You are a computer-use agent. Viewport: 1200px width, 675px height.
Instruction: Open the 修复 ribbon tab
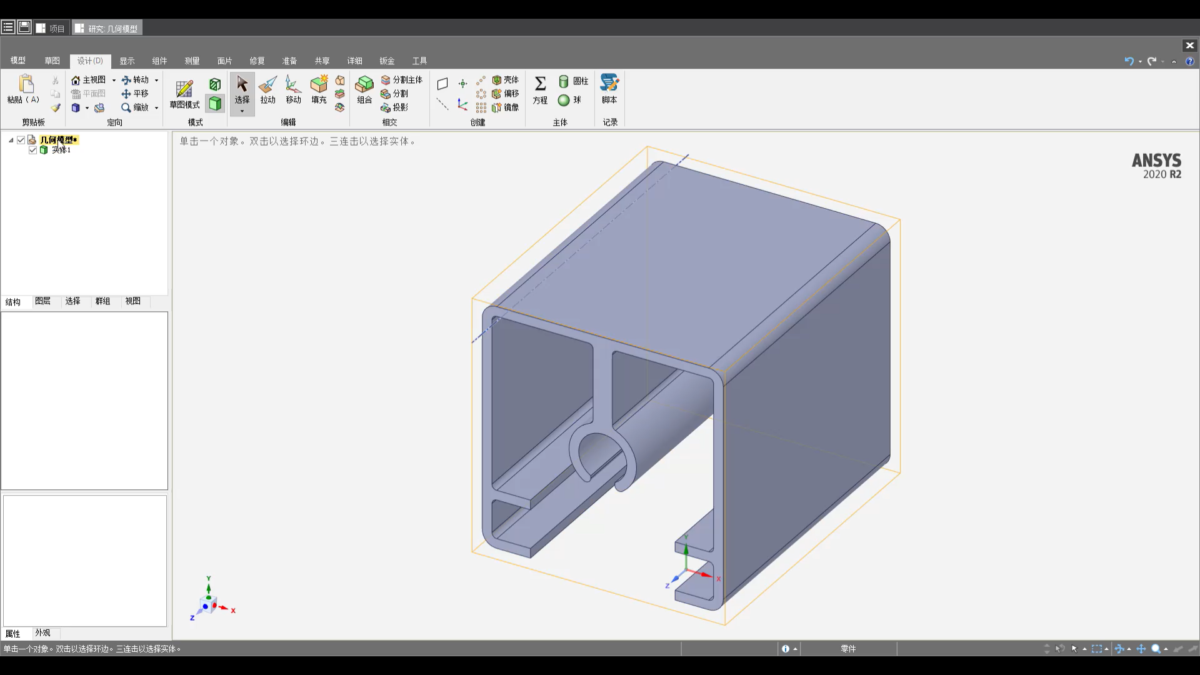[257, 61]
